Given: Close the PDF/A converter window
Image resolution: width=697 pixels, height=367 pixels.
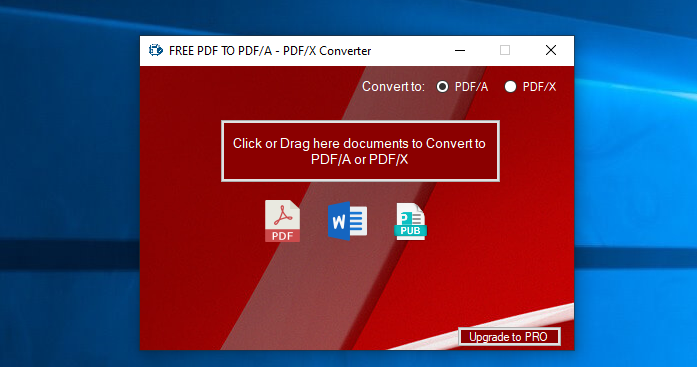Looking at the screenshot, I should (551, 51).
